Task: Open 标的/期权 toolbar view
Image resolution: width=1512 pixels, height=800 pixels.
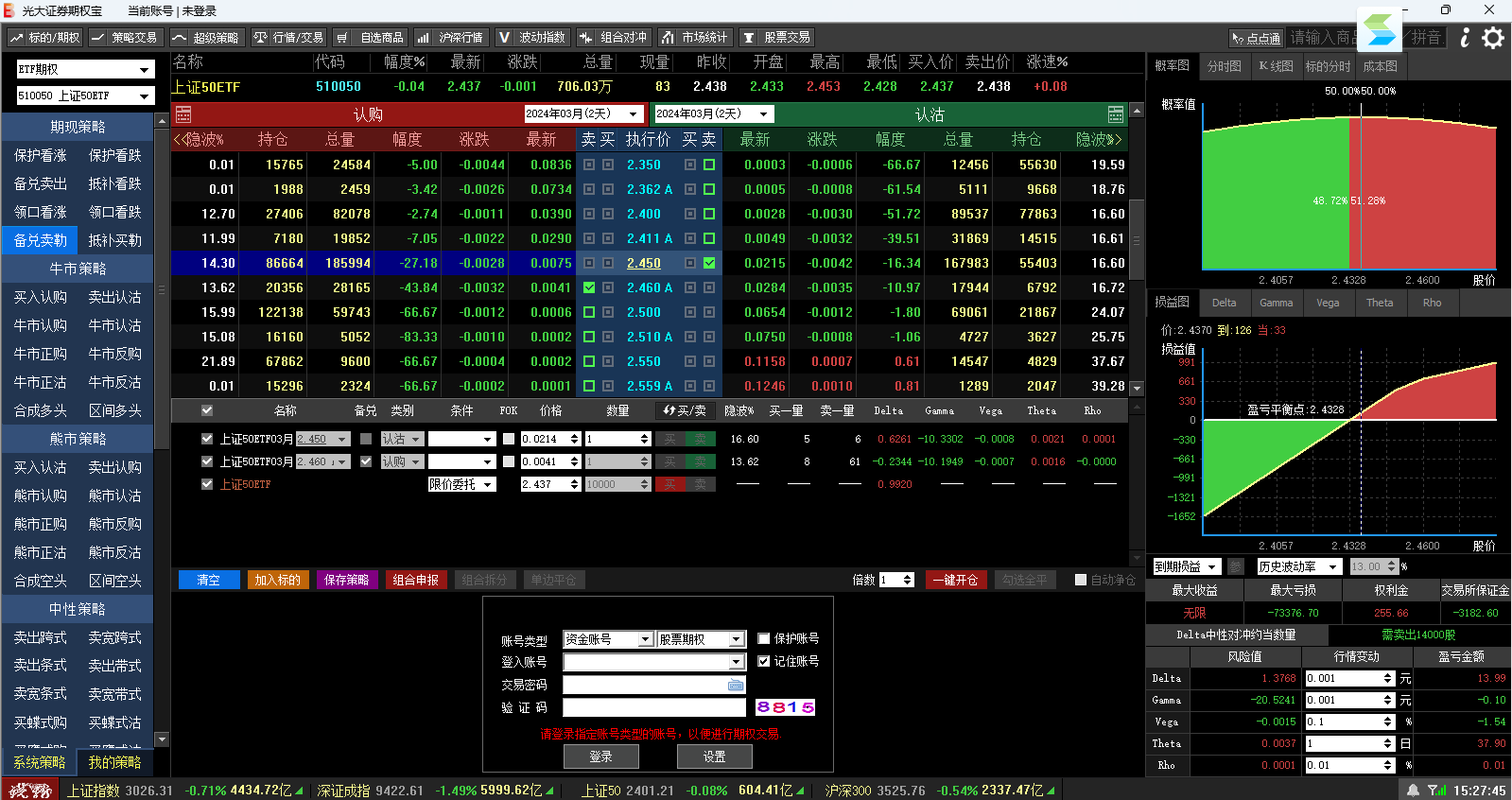Action: 45,38
